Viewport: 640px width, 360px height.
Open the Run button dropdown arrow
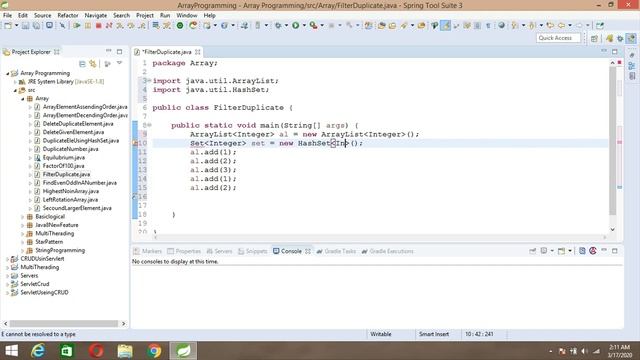click(304, 25)
